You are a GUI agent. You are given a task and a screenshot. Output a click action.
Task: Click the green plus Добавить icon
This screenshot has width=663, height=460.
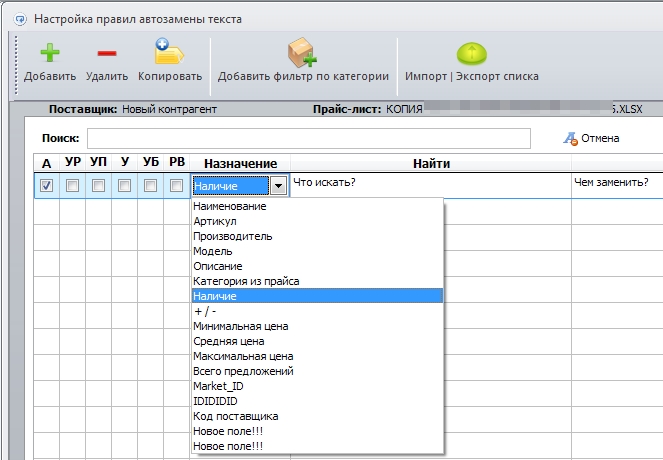(x=50, y=53)
